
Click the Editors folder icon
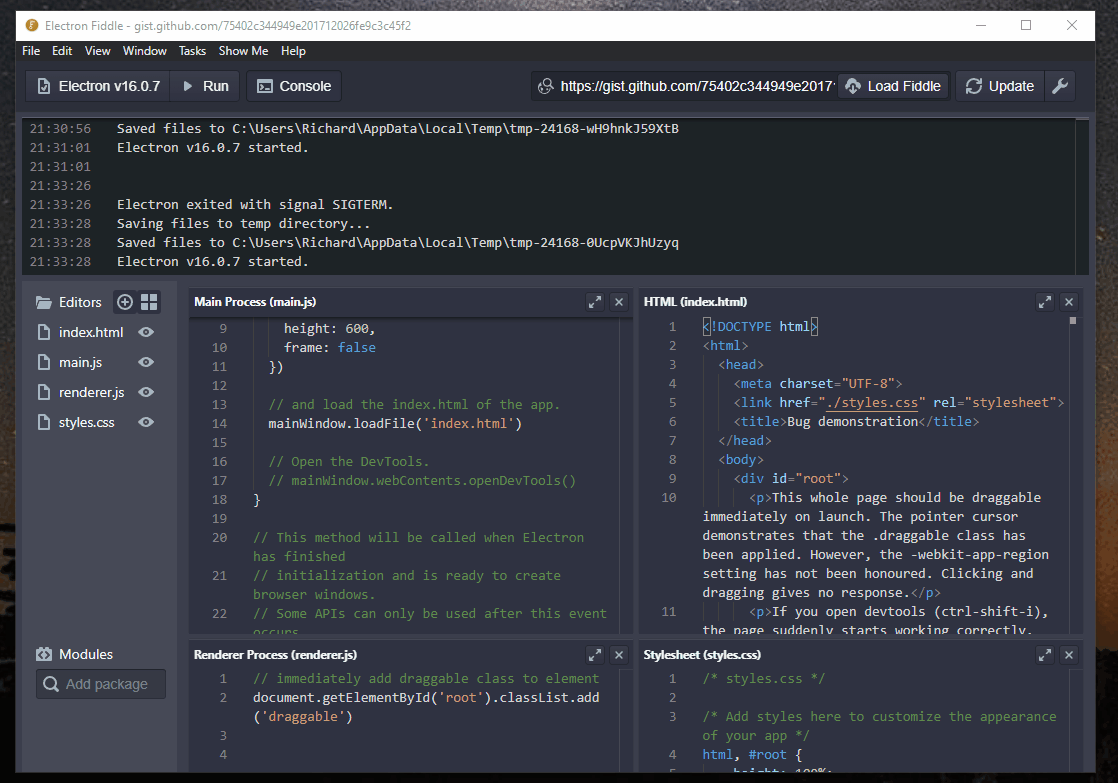(44, 302)
